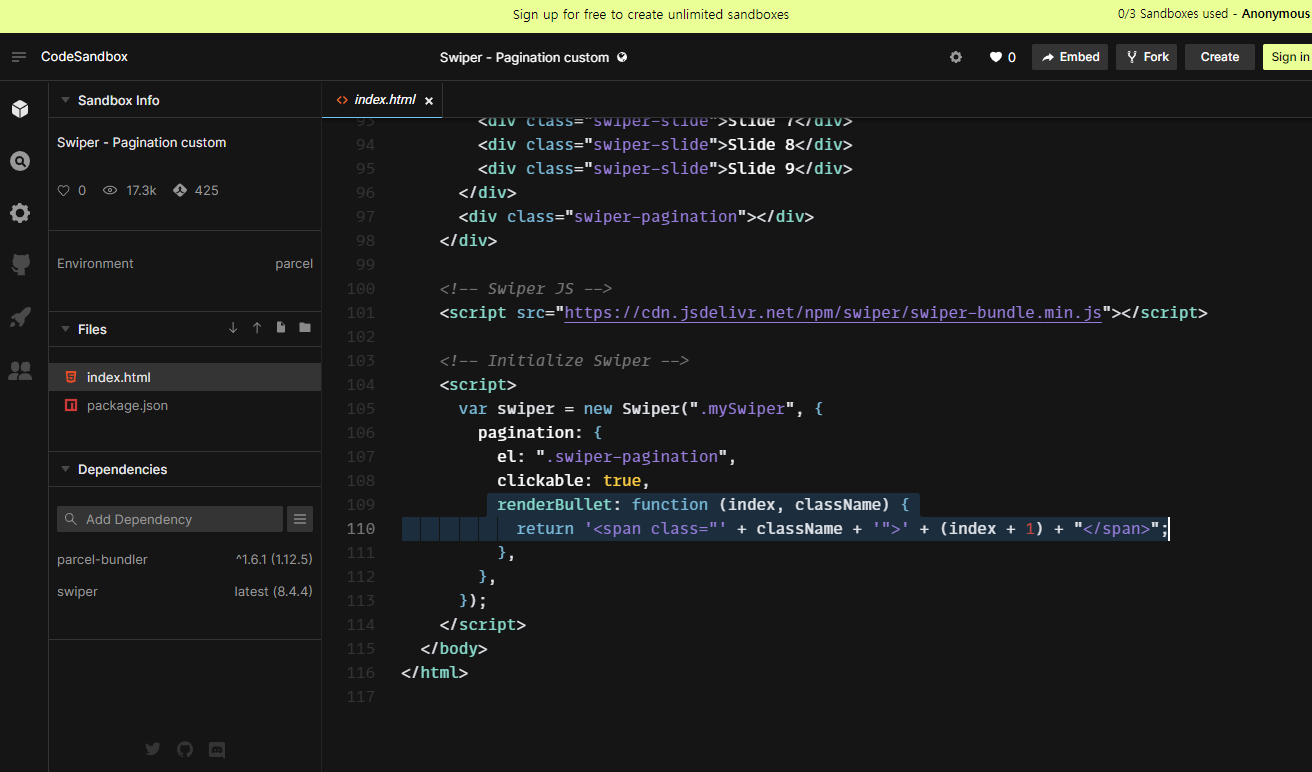Click the fork count icon beside 425
The image size is (1312, 772).
click(180, 190)
